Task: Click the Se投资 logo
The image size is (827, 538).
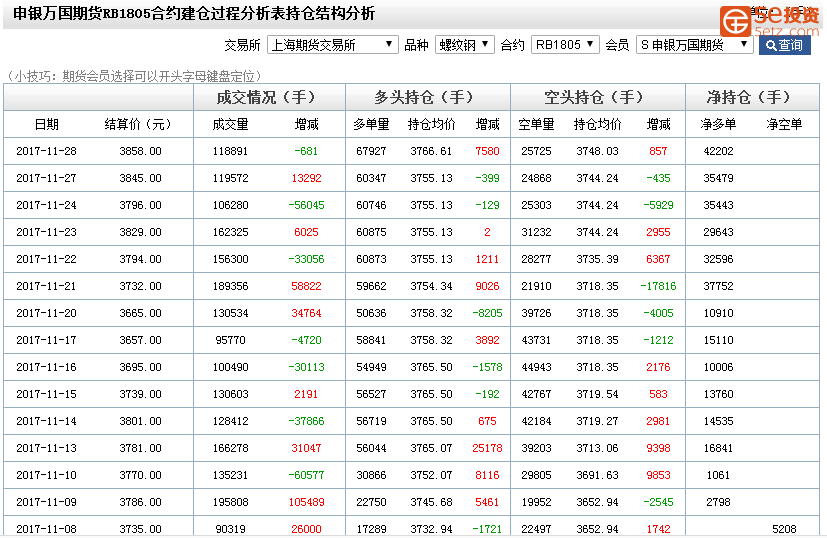Action: click(x=769, y=21)
